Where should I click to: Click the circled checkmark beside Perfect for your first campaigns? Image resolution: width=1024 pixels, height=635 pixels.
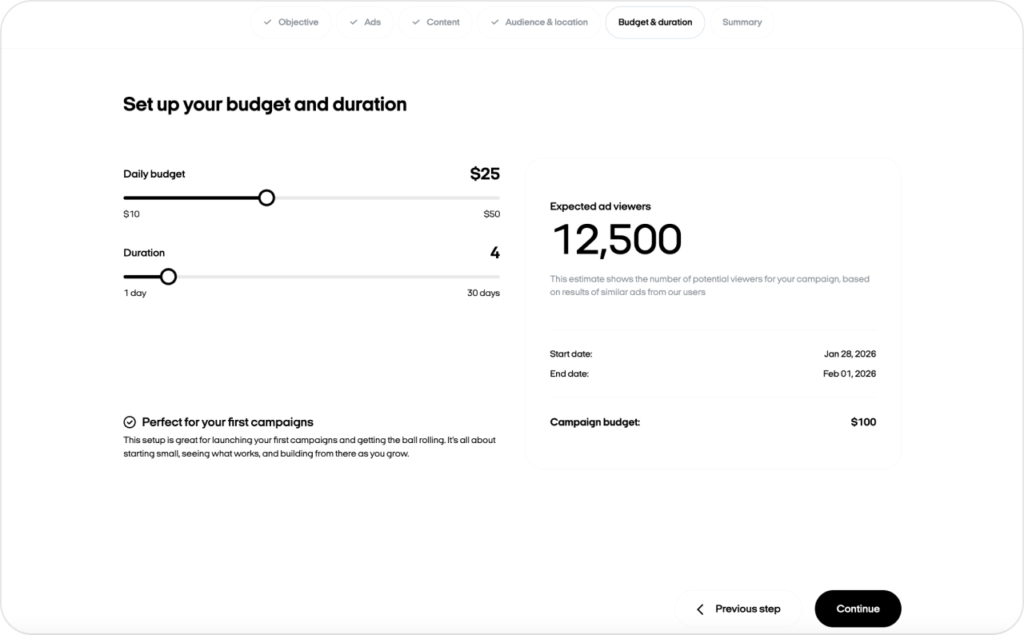pos(128,421)
